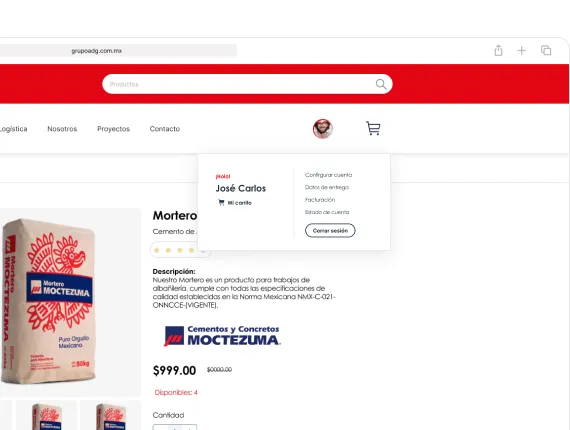The height and width of the screenshot is (430, 570).
Task: Show all tabs overview icon
Action: 546,50
